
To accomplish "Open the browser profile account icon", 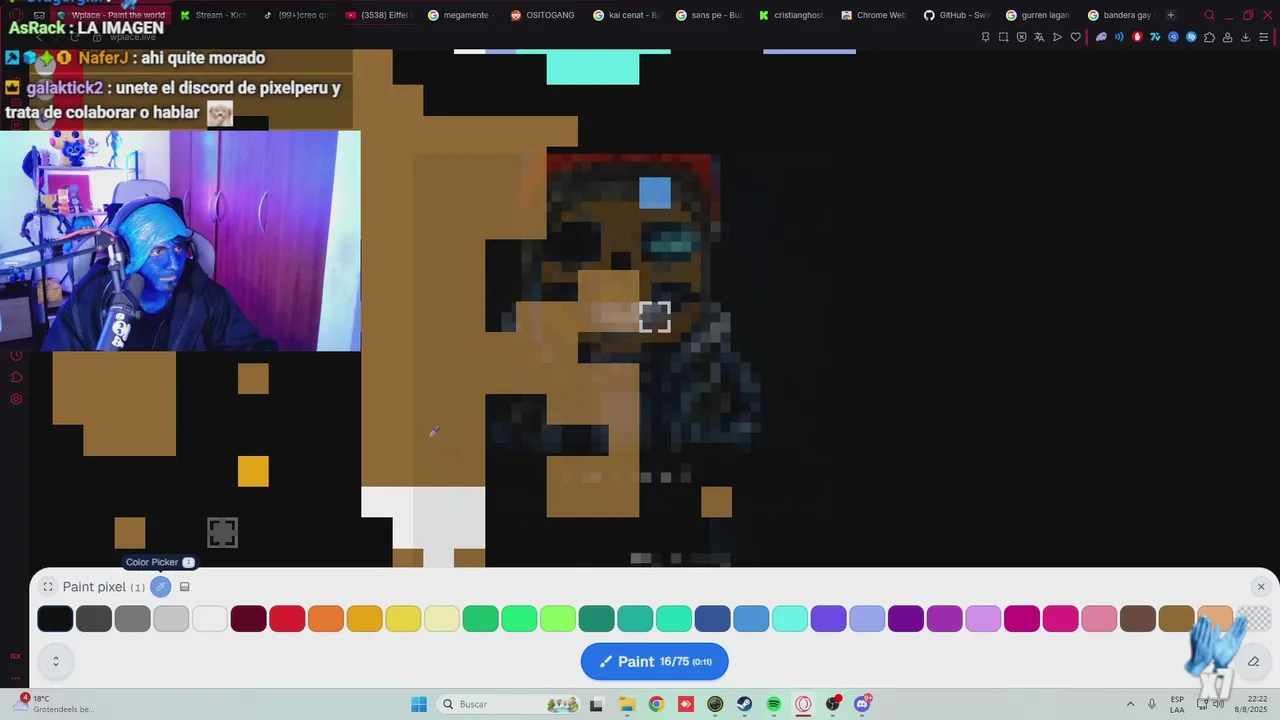I will [1227, 37].
